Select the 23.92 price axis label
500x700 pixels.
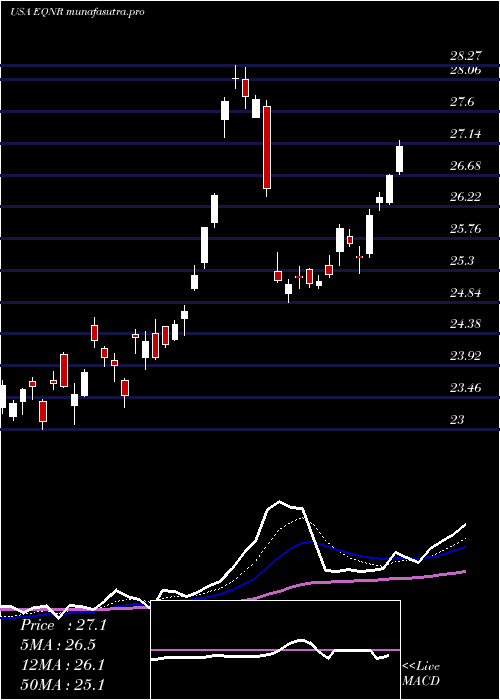tap(466, 356)
